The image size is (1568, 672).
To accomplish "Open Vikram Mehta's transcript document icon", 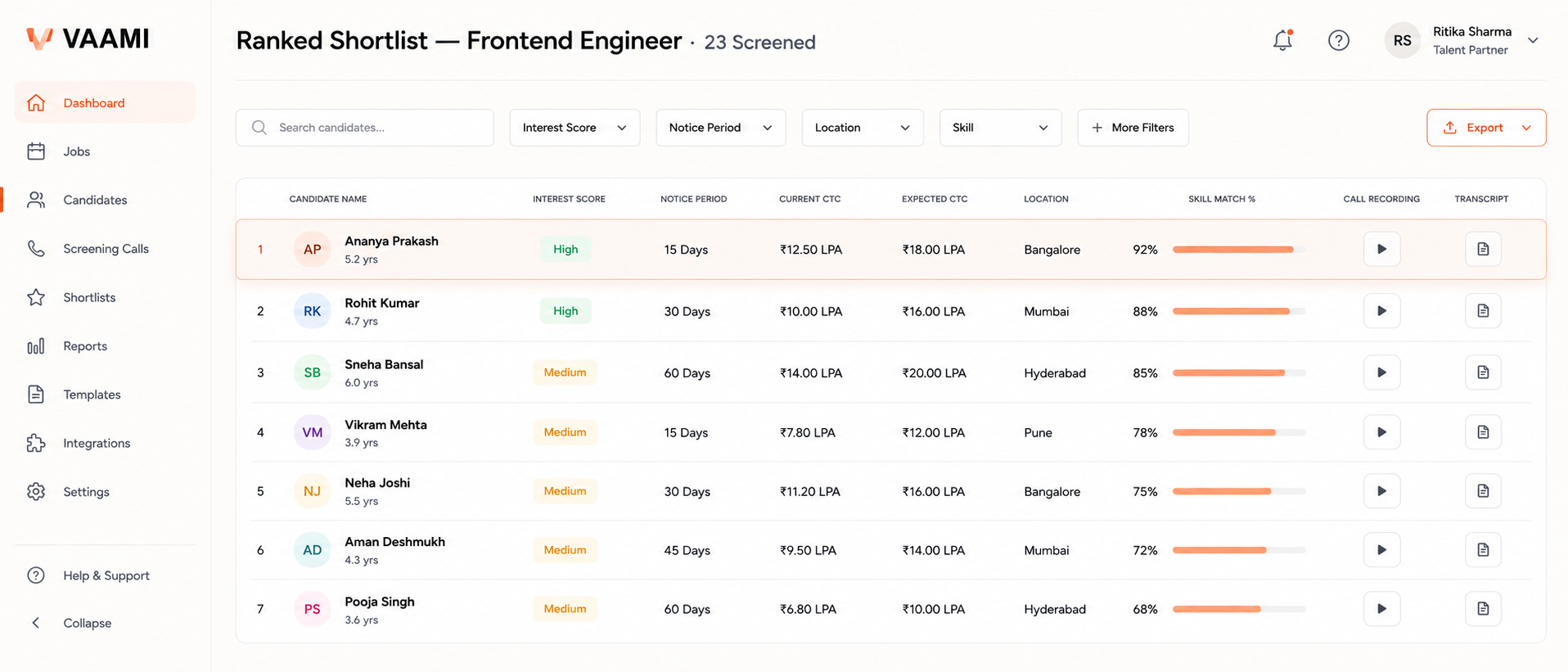I will pyautogui.click(x=1483, y=432).
